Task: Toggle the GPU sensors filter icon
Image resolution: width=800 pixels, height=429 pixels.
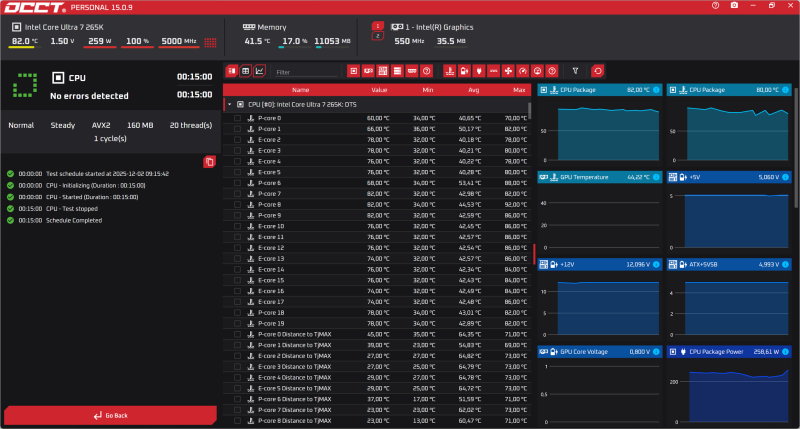Action: coord(368,71)
